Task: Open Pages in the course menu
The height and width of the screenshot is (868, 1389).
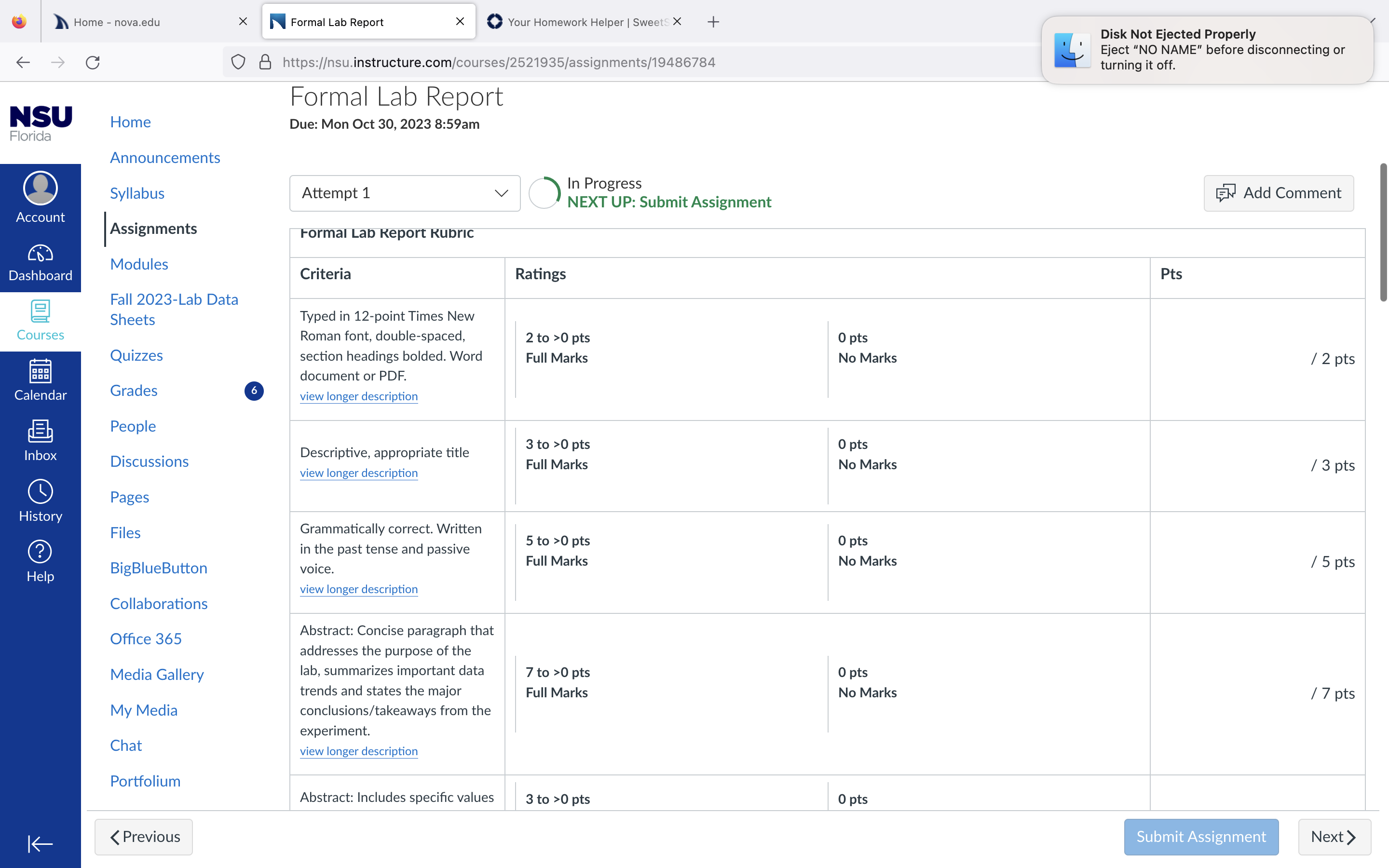Action: [130, 497]
